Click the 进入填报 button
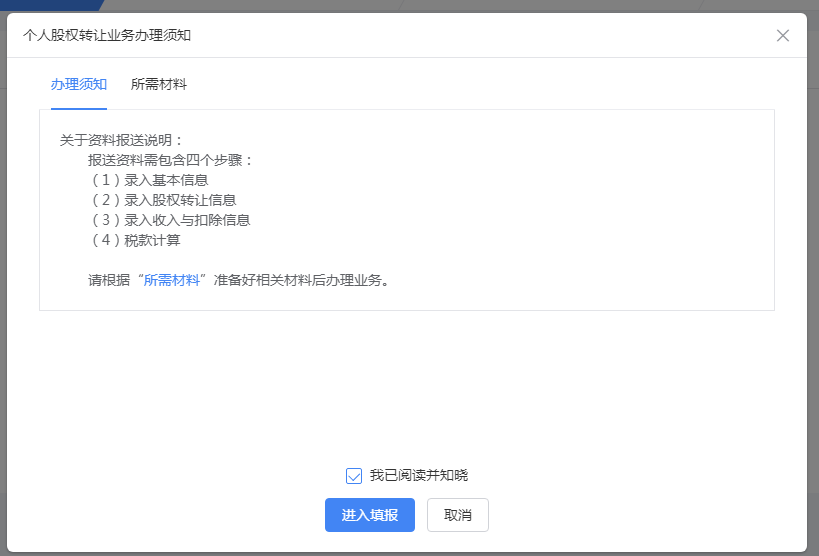The image size is (819, 556). [x=370, y=515]
